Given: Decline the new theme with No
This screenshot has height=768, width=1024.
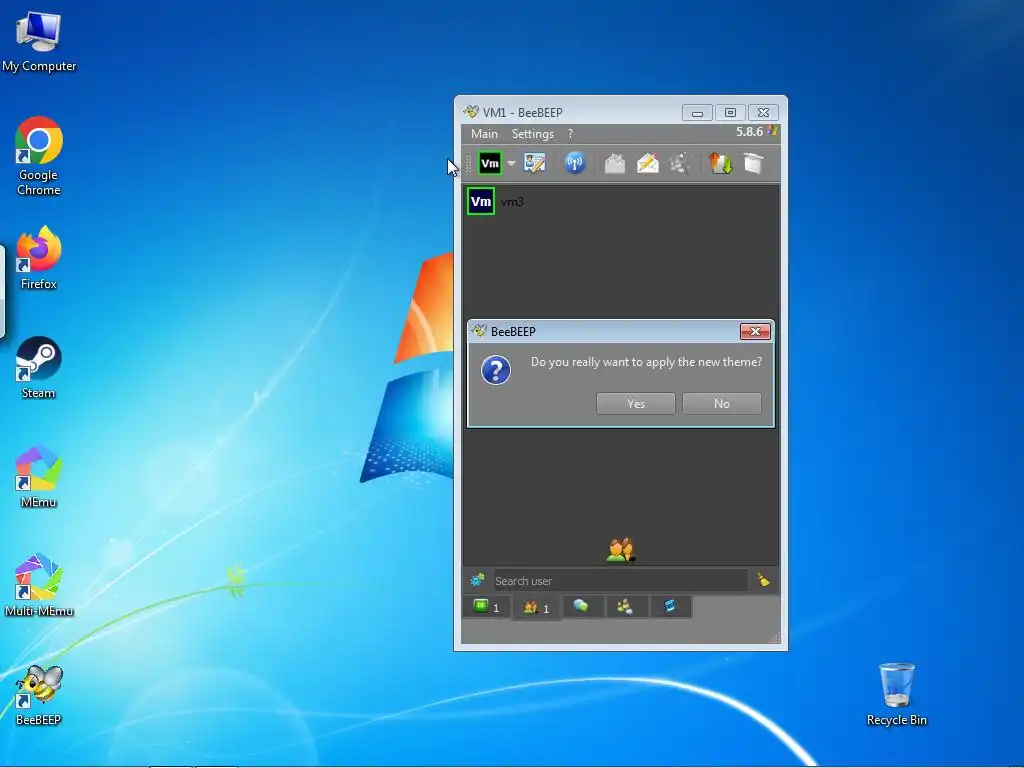Looking at the screenshot, I should [722, 404].
